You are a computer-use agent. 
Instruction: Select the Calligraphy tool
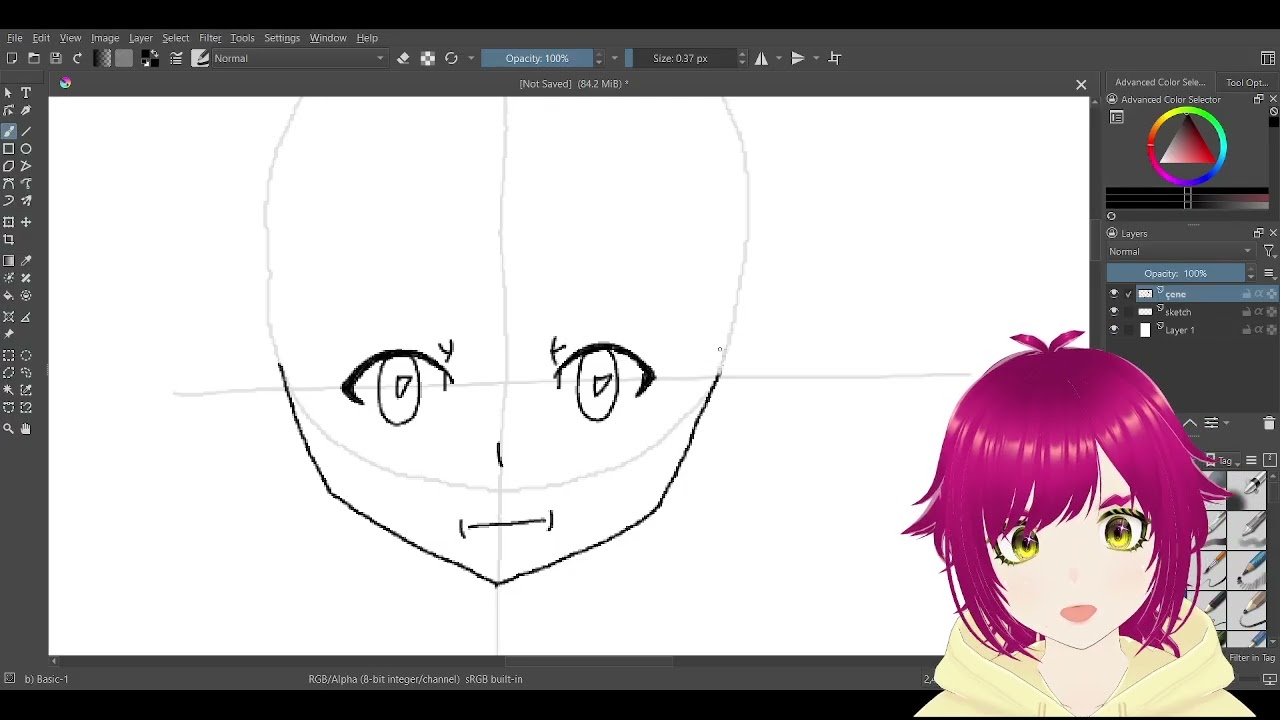[x=26, y=111]
